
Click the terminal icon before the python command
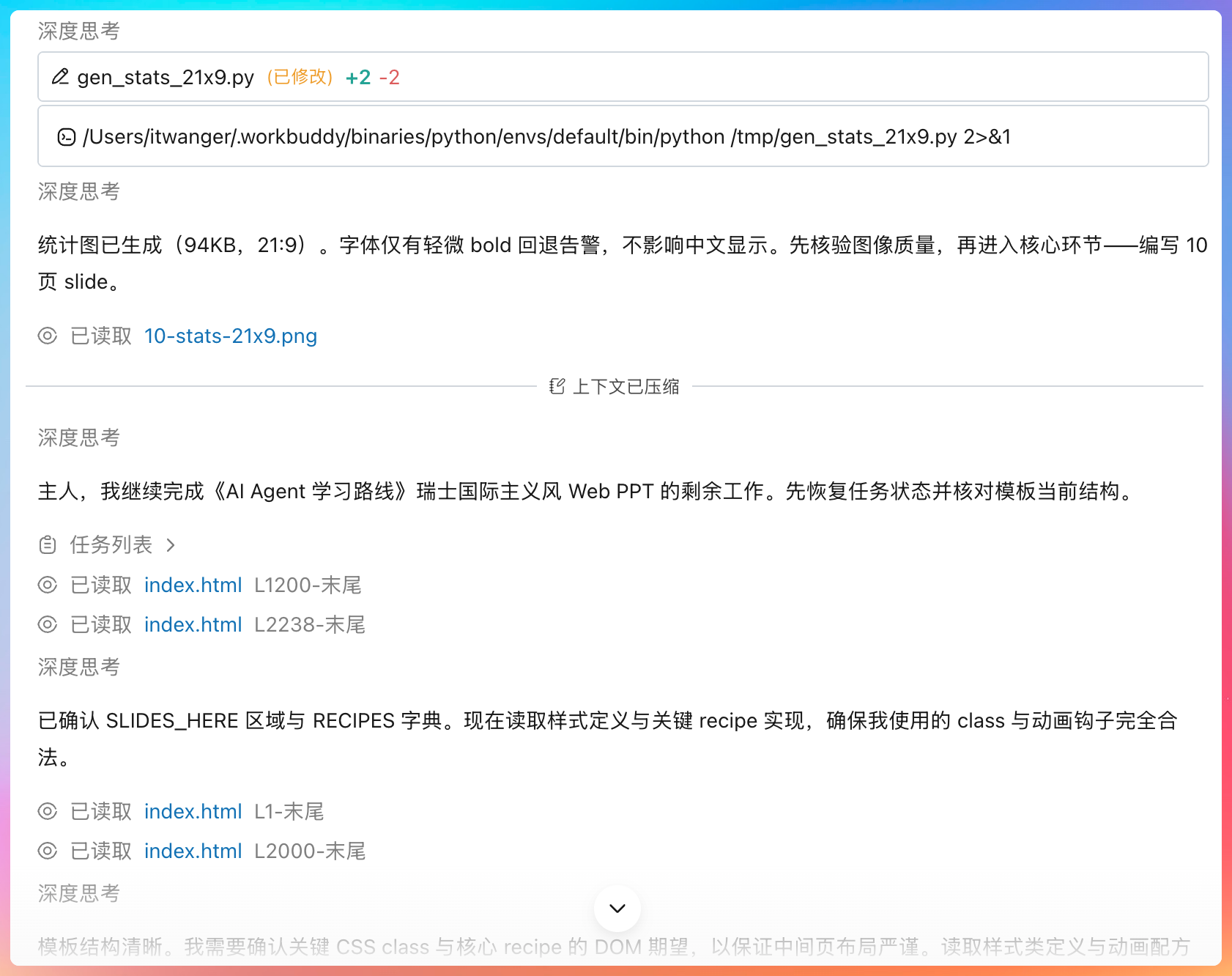[x=67, y=137]
